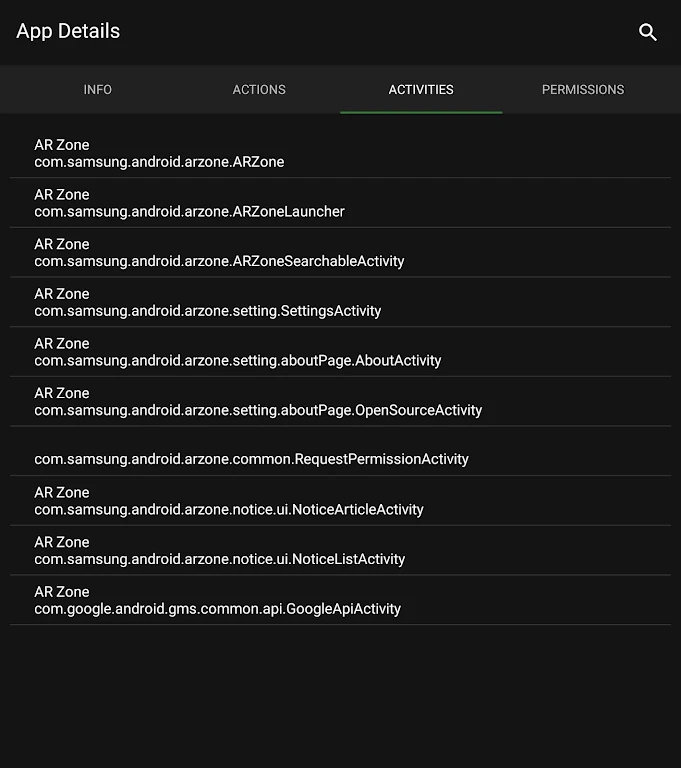Open the Actions tab
The image size is (681, 768).
click(259, 90)
